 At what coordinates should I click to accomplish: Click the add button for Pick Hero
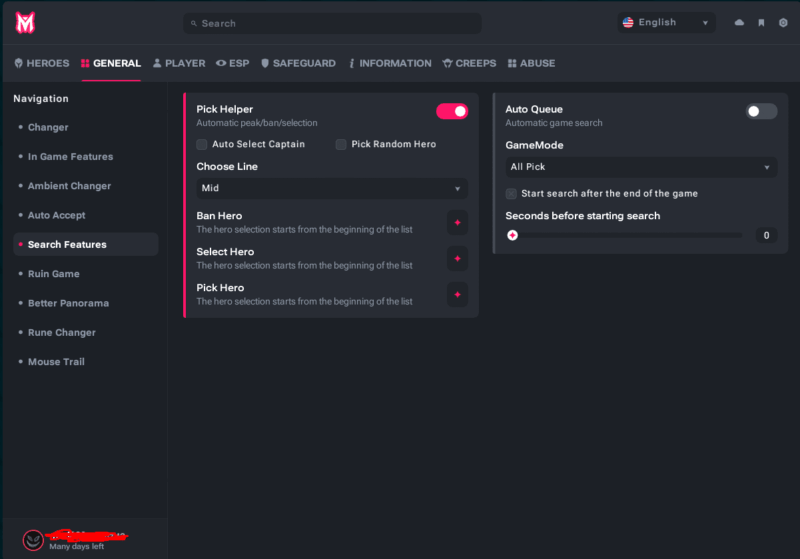pyautogui.click(x=457, y=295)
